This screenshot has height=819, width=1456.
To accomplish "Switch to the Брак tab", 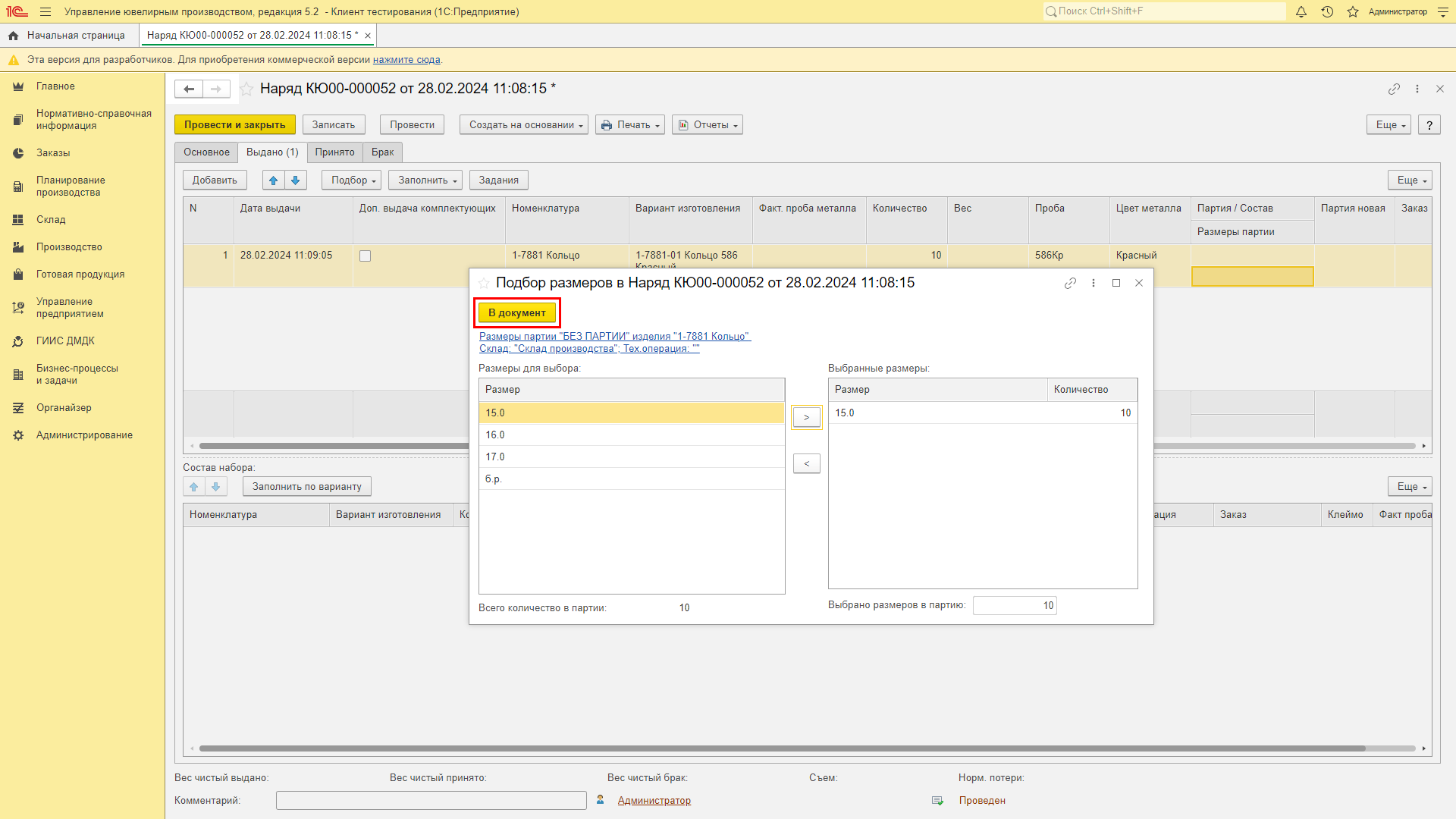I will [383, 152].
